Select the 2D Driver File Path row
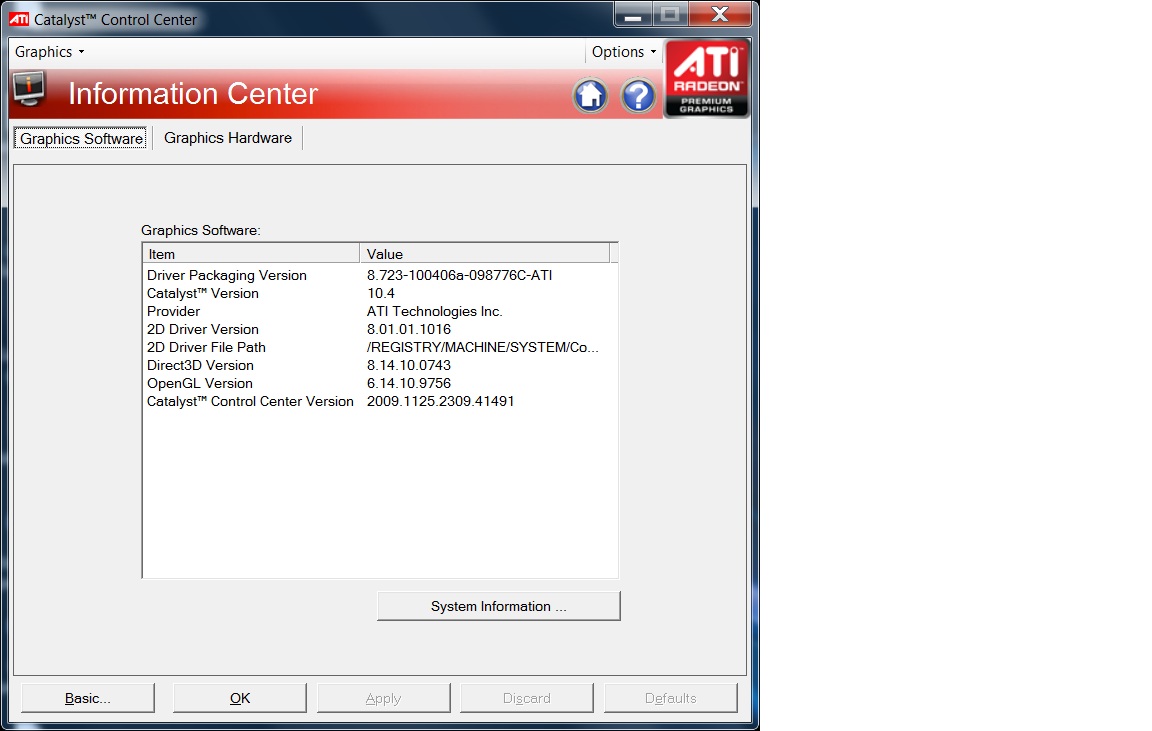The height and width of the screenshot is (731, 1152). tap(380, 348)
